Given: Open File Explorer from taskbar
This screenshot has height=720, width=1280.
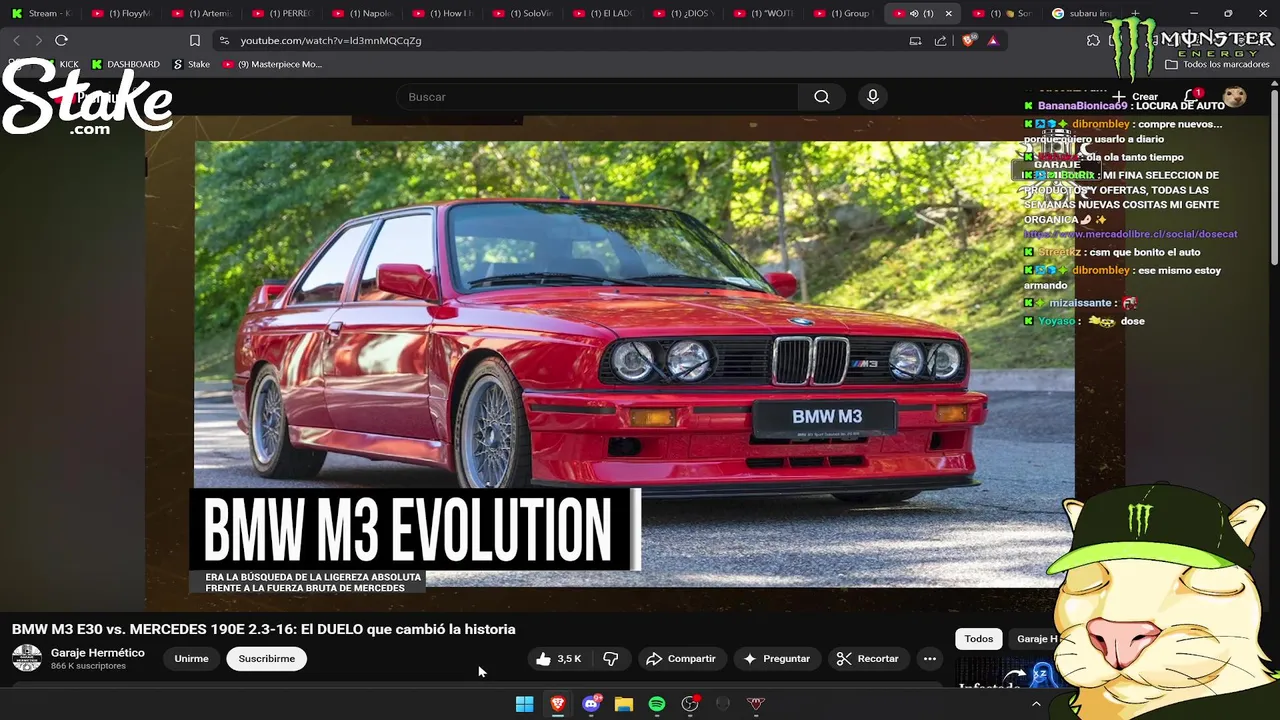Looking at the screenshot, I should pyautogui.click(x=624, y=704).
